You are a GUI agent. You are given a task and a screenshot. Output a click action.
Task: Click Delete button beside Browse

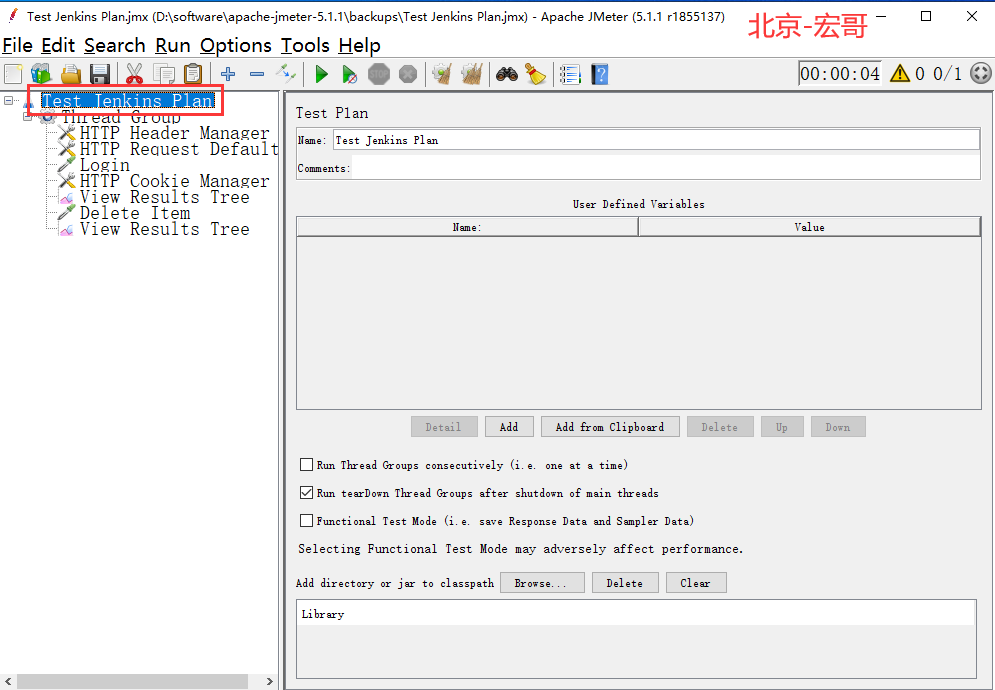(624, 583)
